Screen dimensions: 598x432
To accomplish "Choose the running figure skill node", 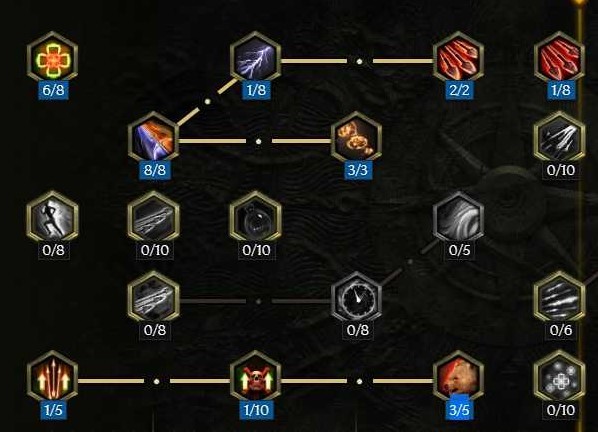I will click(53, 220).
